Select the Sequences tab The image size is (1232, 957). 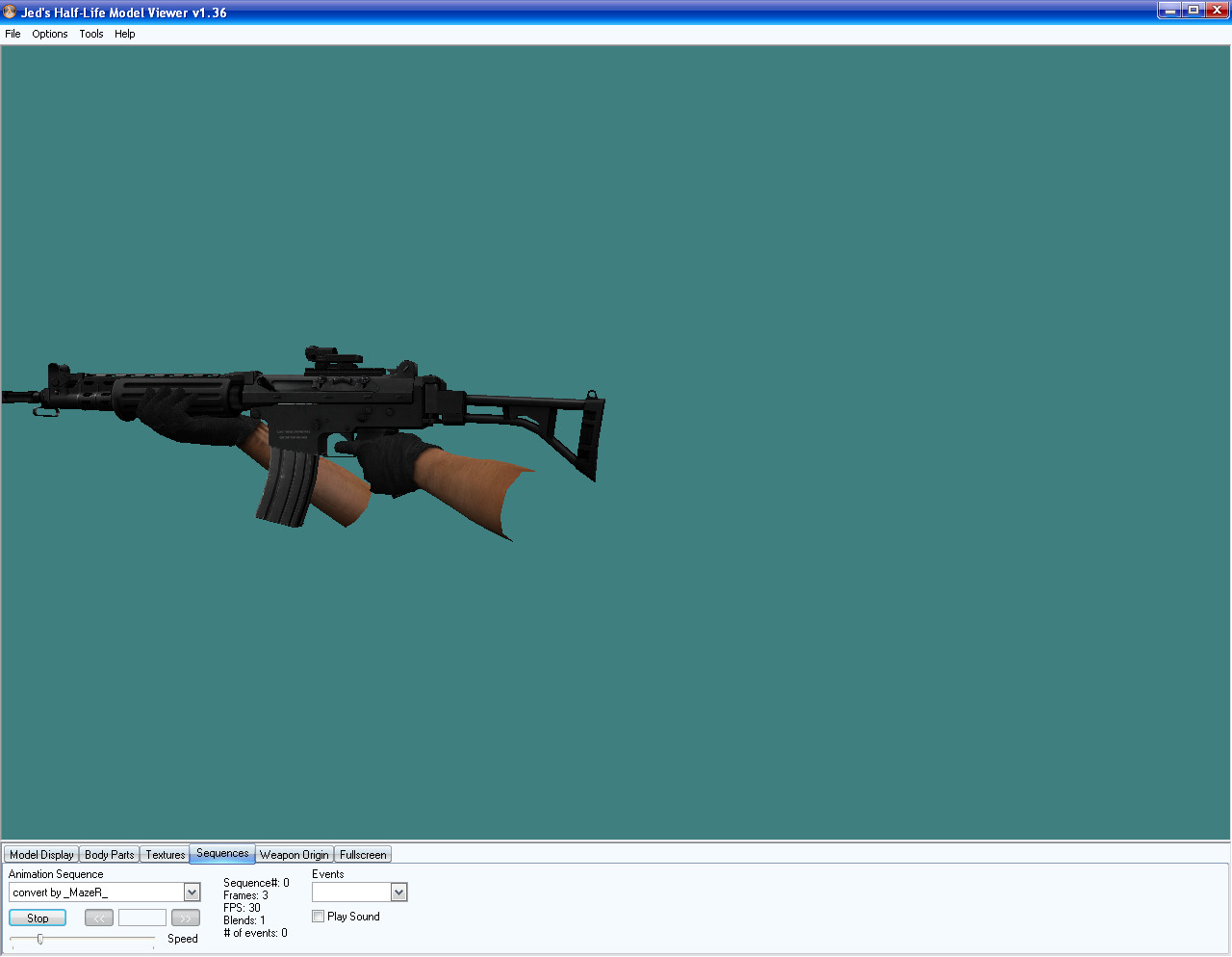[222, 854]
